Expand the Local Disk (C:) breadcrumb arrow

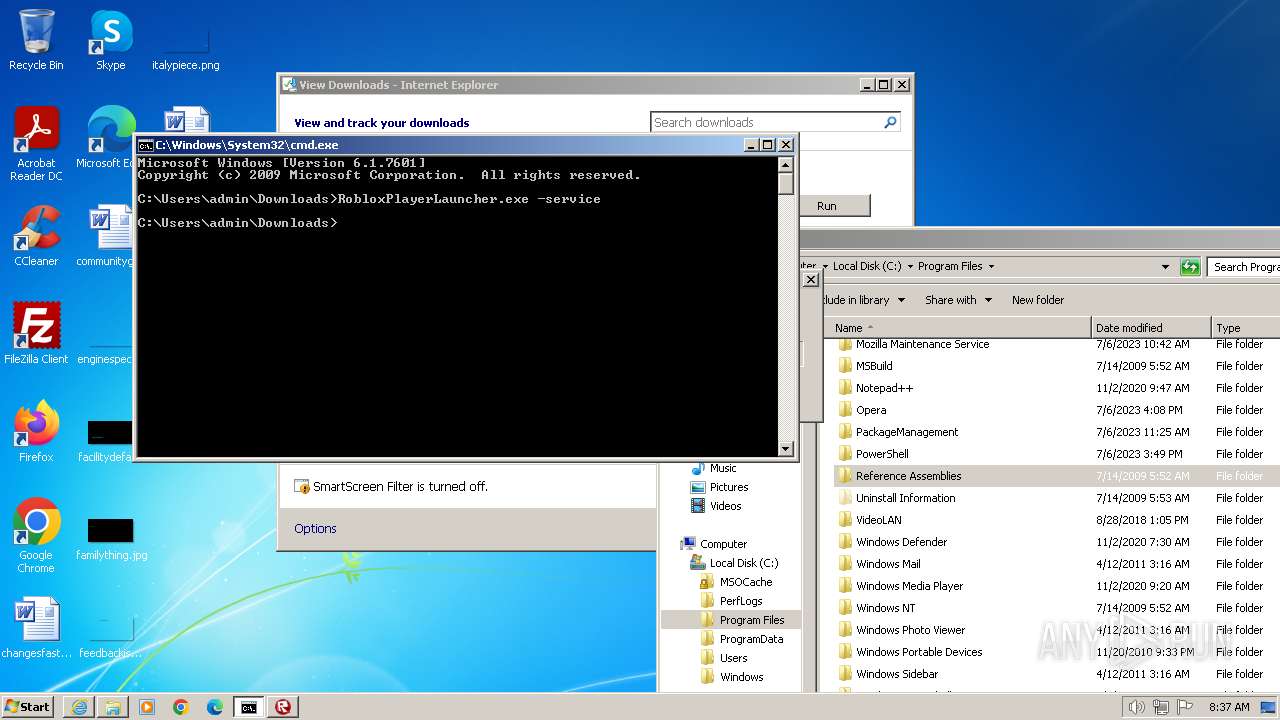pyautogui.click(x=911, y=266)
